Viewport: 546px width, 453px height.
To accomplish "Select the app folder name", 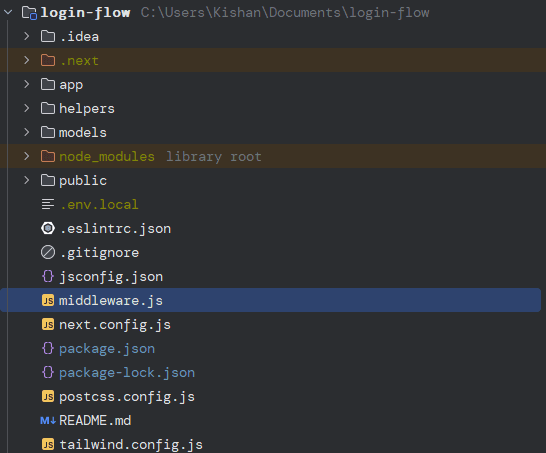I will pyautogui.click(x=71, y=85).
